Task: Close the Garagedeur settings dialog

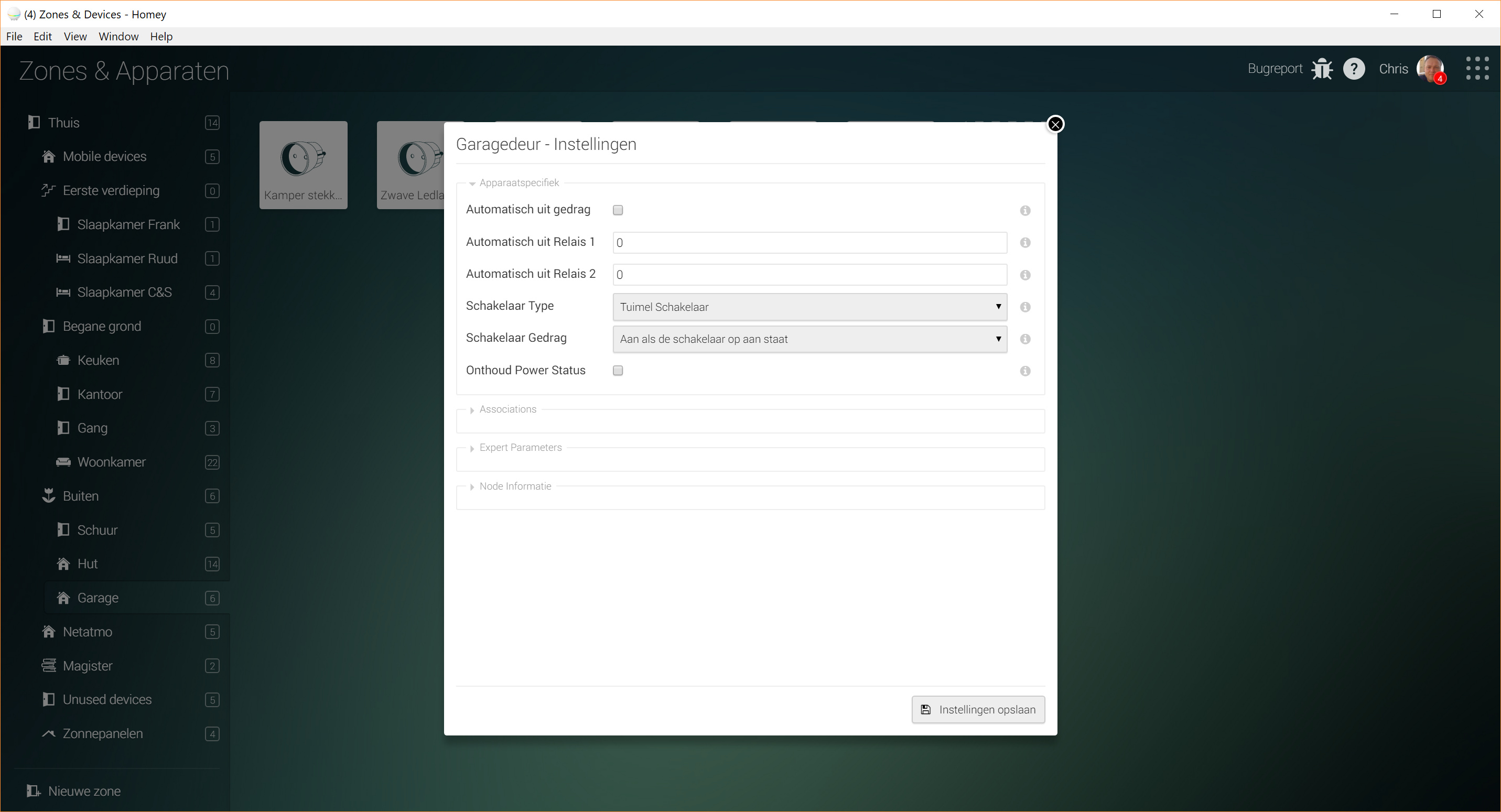Action: click(1055, 124)
